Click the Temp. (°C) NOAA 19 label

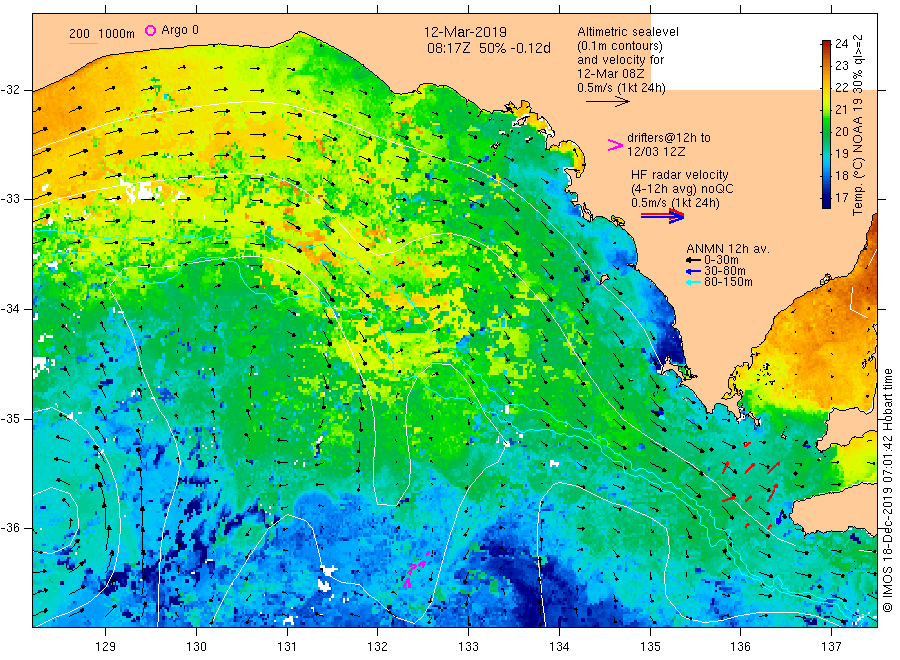click(x=858, y=125)
